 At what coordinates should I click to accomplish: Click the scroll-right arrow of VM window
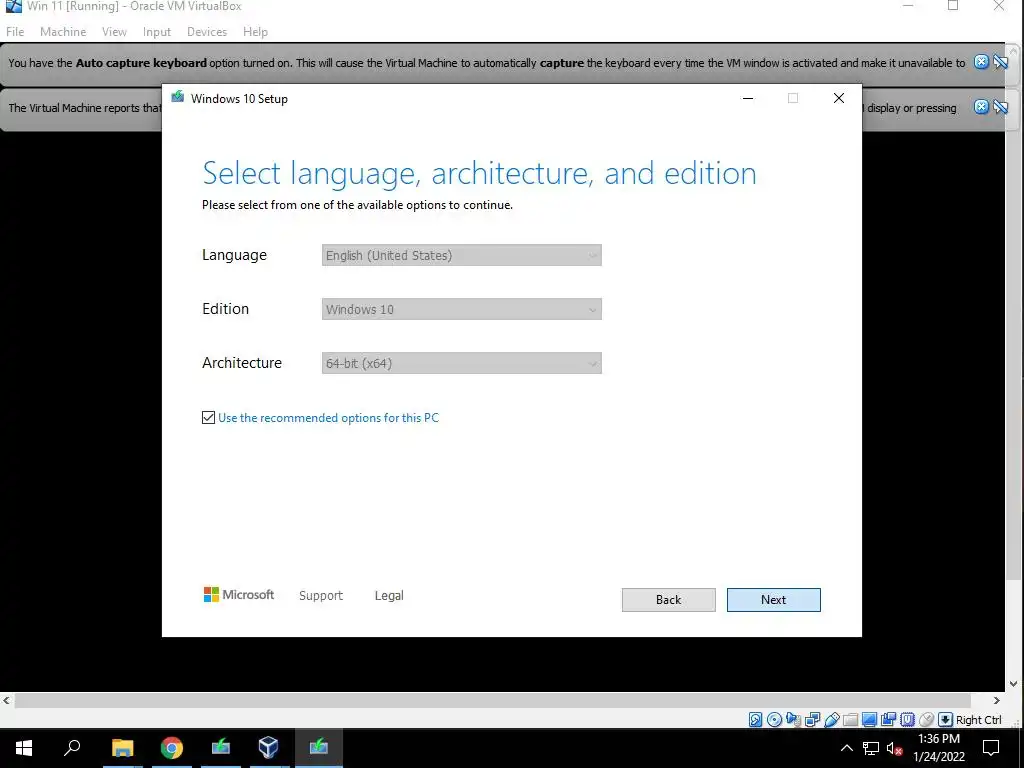pyautogui.click(x=997, y=701)
